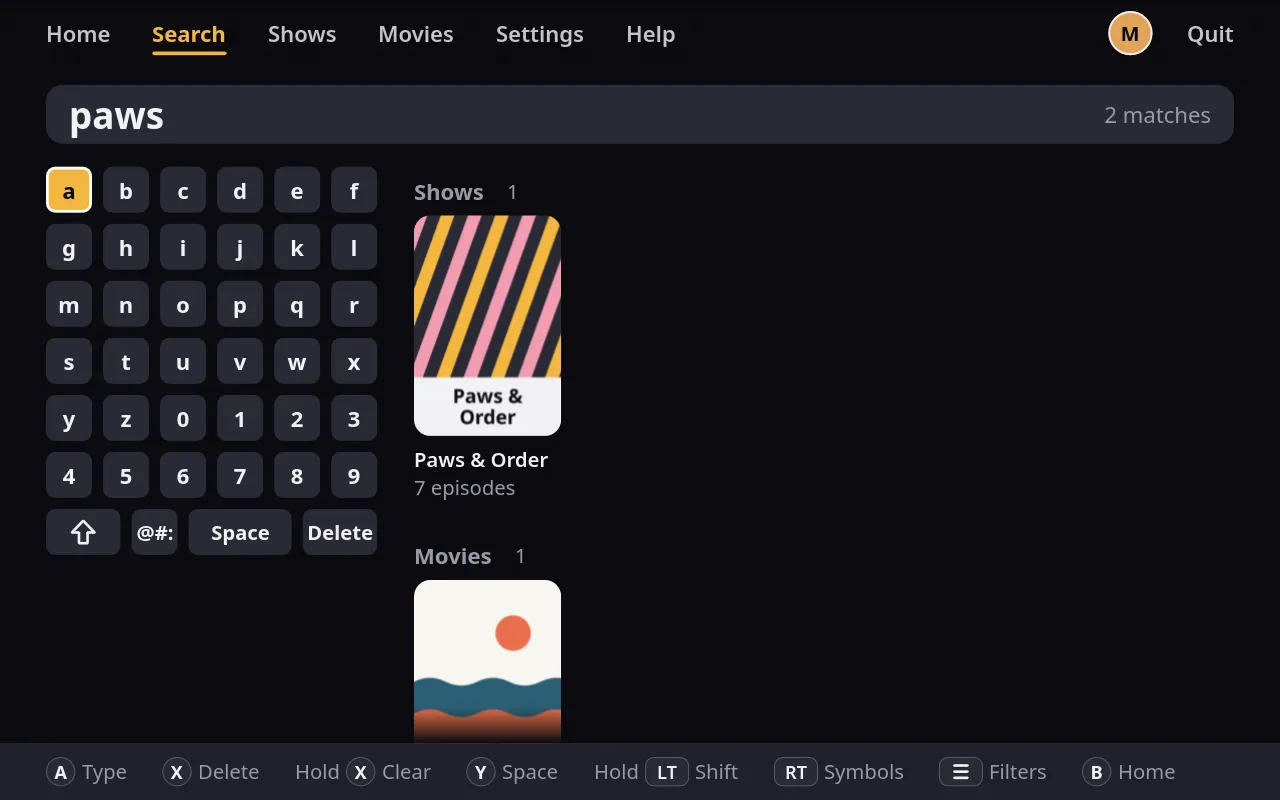Tap the letter x key
Image resolution: width=1280 pixels, height=800 pixels.
[354, 361]
